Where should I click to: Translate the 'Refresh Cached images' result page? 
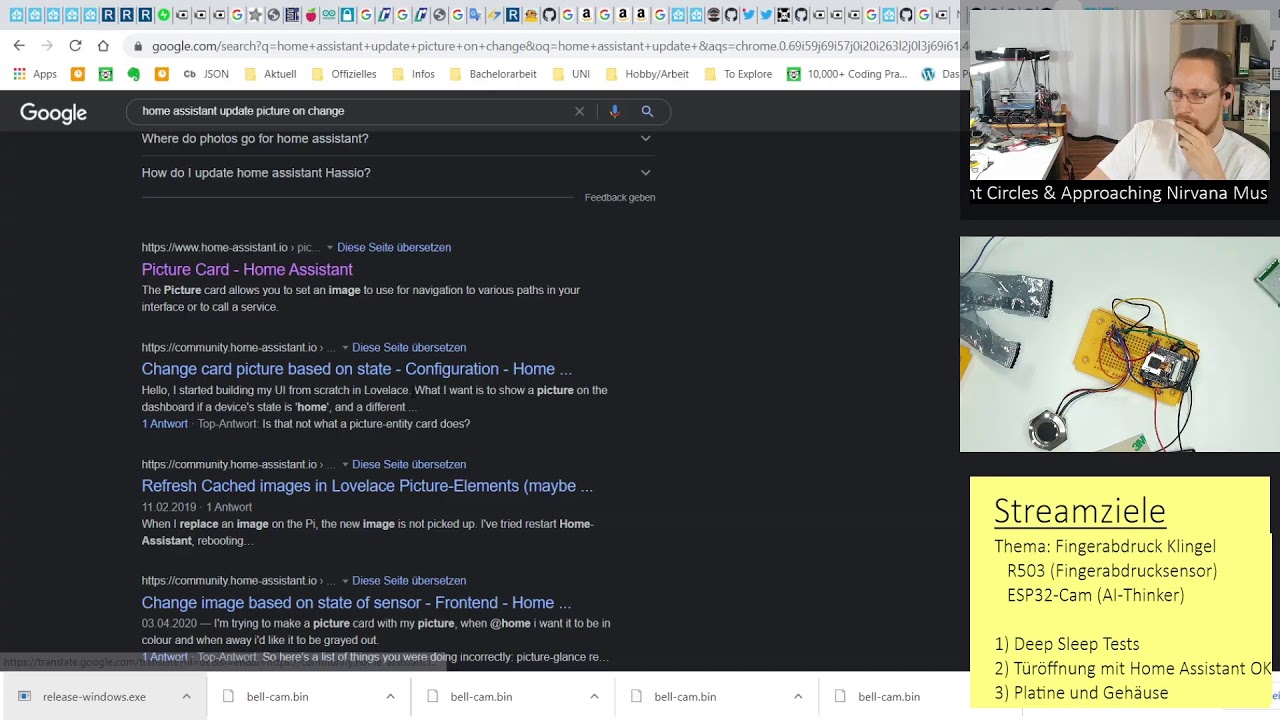pyautogui.click(x=409, y=464)
